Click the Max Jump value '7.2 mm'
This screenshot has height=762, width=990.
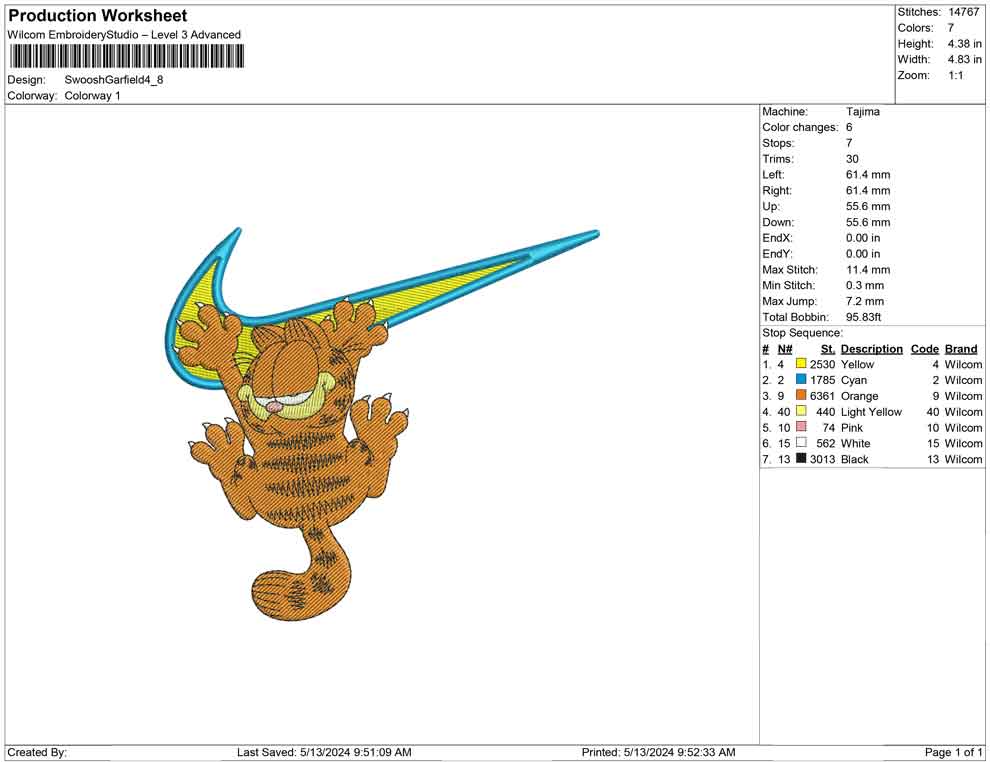point(865,301)
